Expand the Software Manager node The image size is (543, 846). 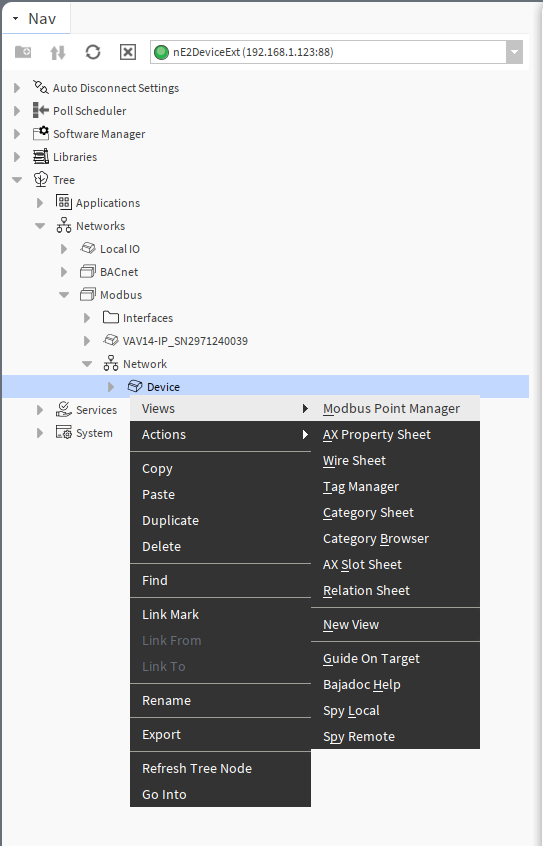pyautogui.click(x=17, y=134)
